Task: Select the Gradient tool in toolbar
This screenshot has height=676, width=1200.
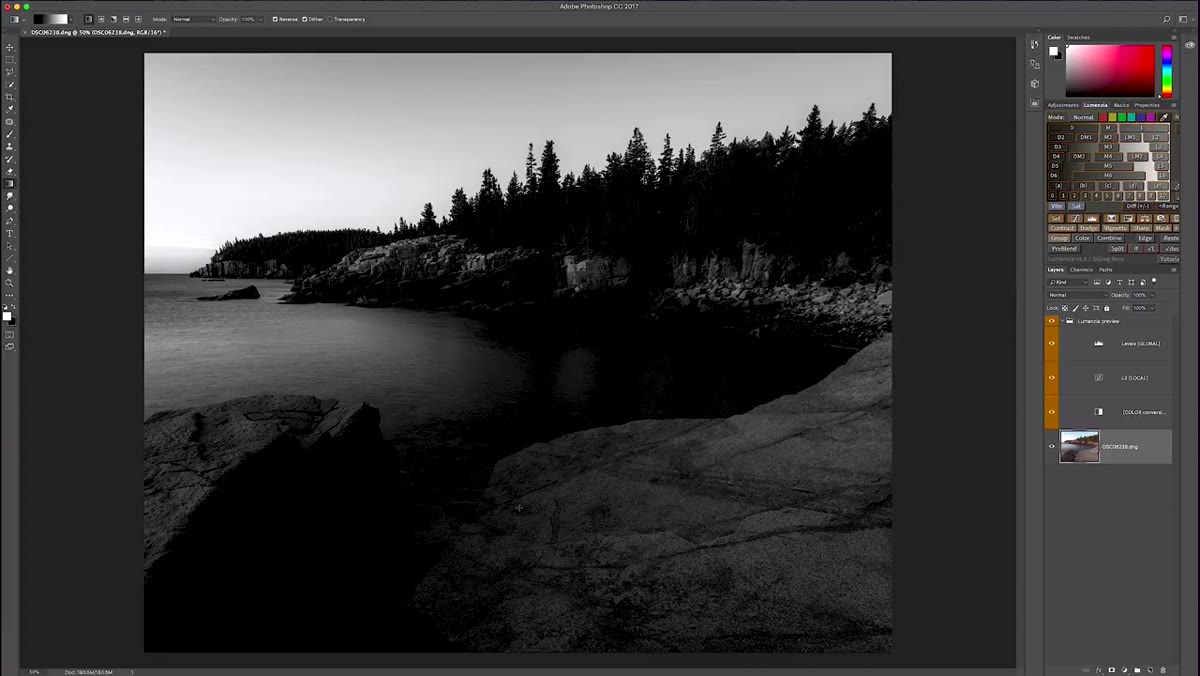Action: click(10, 184)
